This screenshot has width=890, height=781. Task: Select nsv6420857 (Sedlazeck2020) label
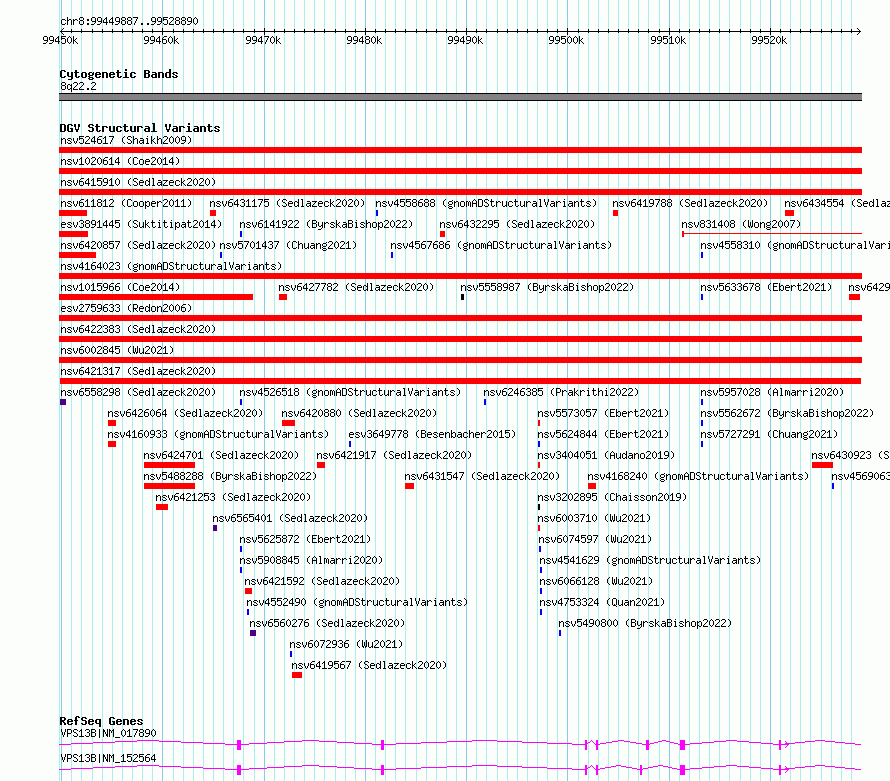coord(138,245)
